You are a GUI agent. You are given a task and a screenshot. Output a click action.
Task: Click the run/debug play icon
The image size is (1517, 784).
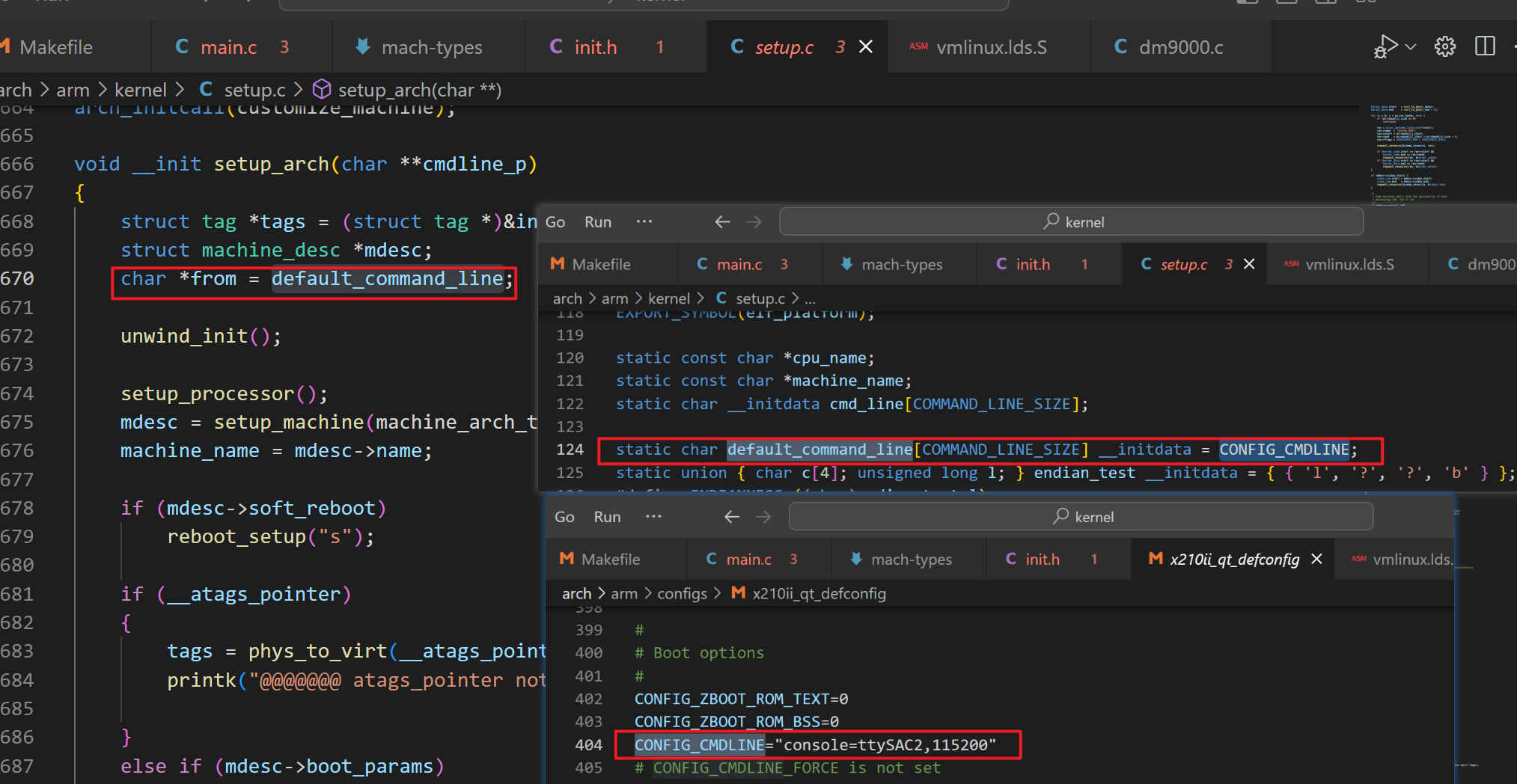(x=1385, y=46)
